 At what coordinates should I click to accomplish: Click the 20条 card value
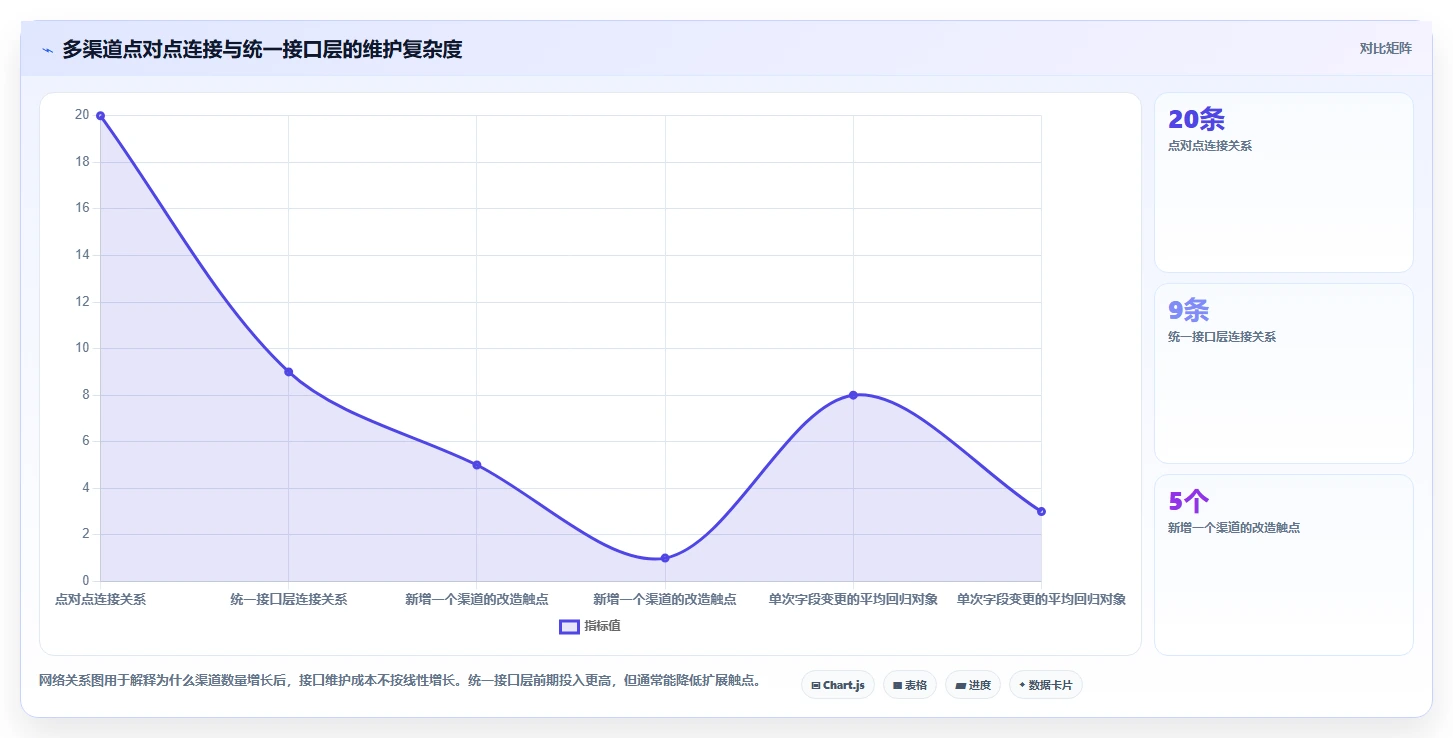point(1196,120)
